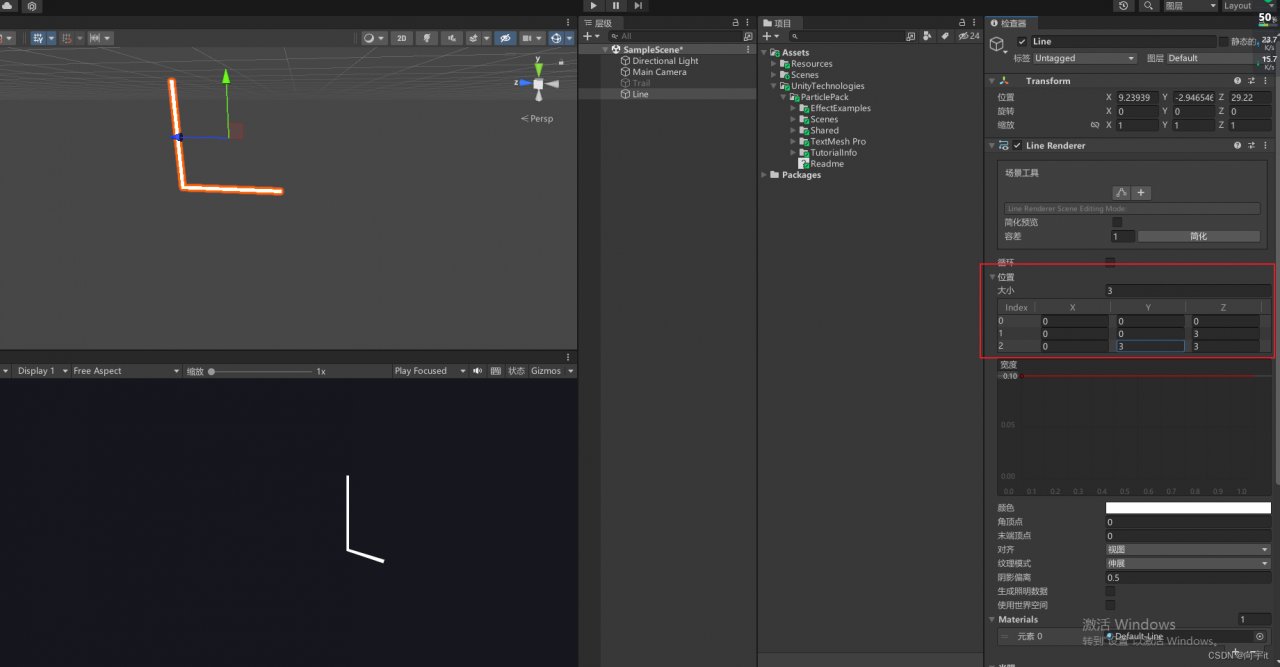Start Play mode with the play button
The width and height of the screenshot is (1280, 667).
[x=594, y=6]
